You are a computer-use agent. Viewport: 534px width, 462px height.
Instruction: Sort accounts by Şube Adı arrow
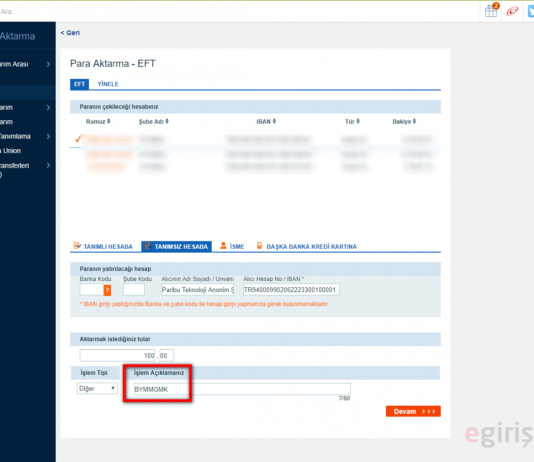[x=167, y=121]
